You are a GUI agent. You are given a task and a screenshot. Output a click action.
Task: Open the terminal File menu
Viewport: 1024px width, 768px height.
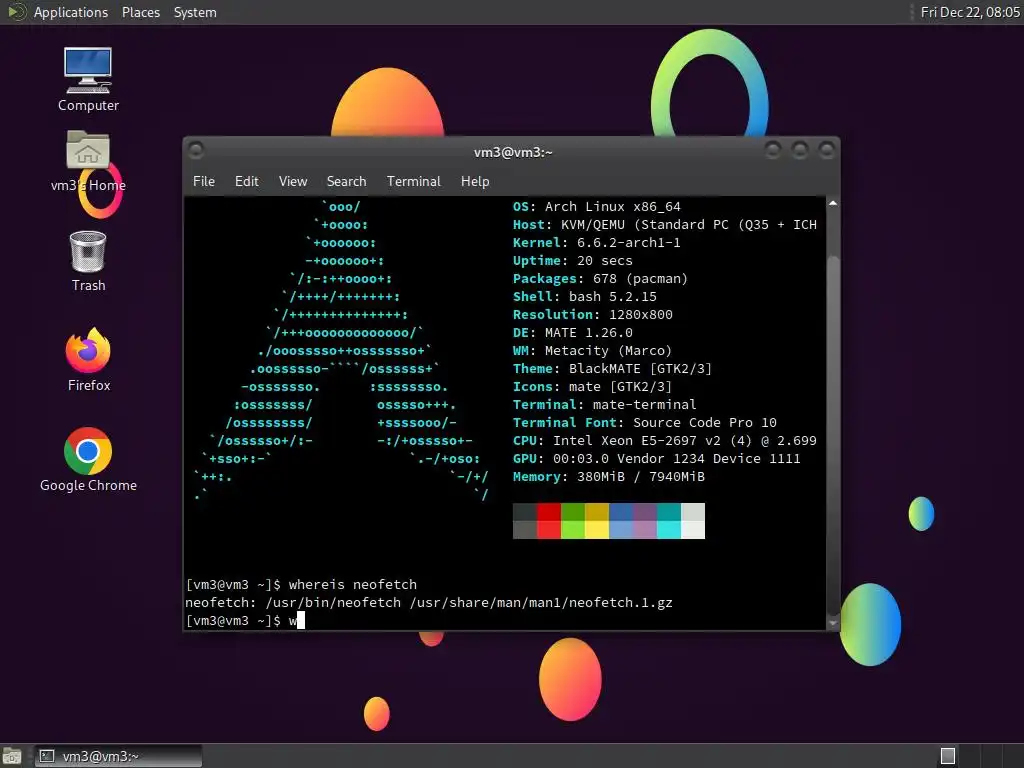coord(204,181)
